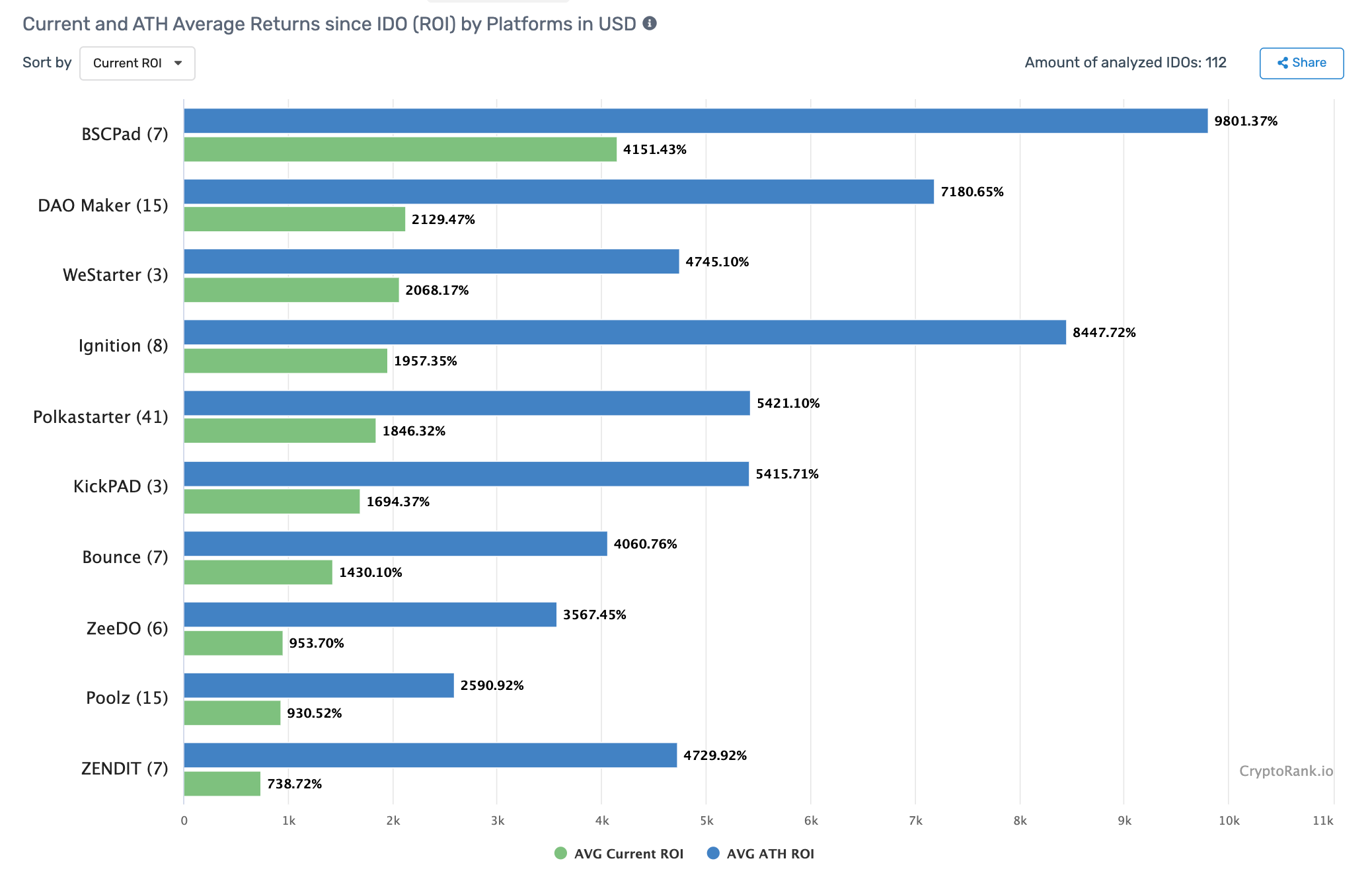
Task: Click the BSCPad blue ATH bar
Action: coord(696,121)
